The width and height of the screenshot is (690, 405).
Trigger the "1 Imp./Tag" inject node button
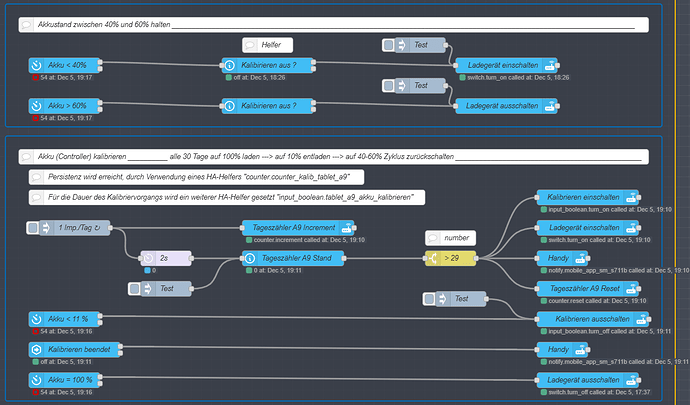(33, 228)
